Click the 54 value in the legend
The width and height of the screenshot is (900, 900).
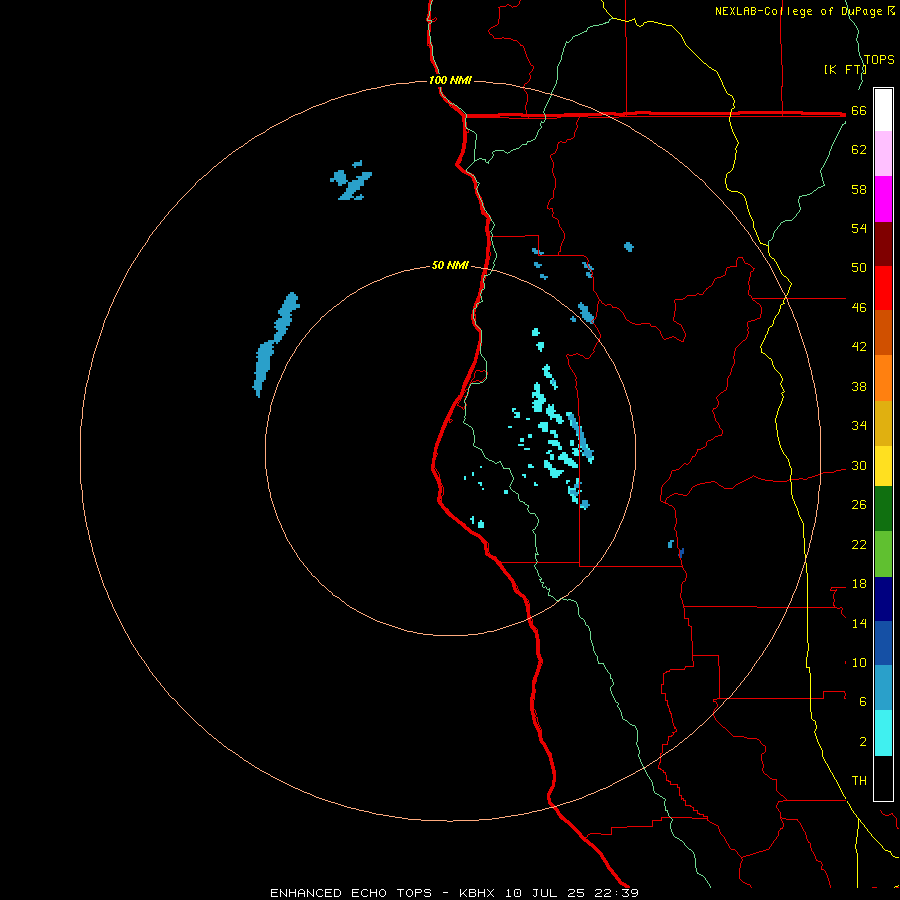pyautogui.click(x=859, y=228)
